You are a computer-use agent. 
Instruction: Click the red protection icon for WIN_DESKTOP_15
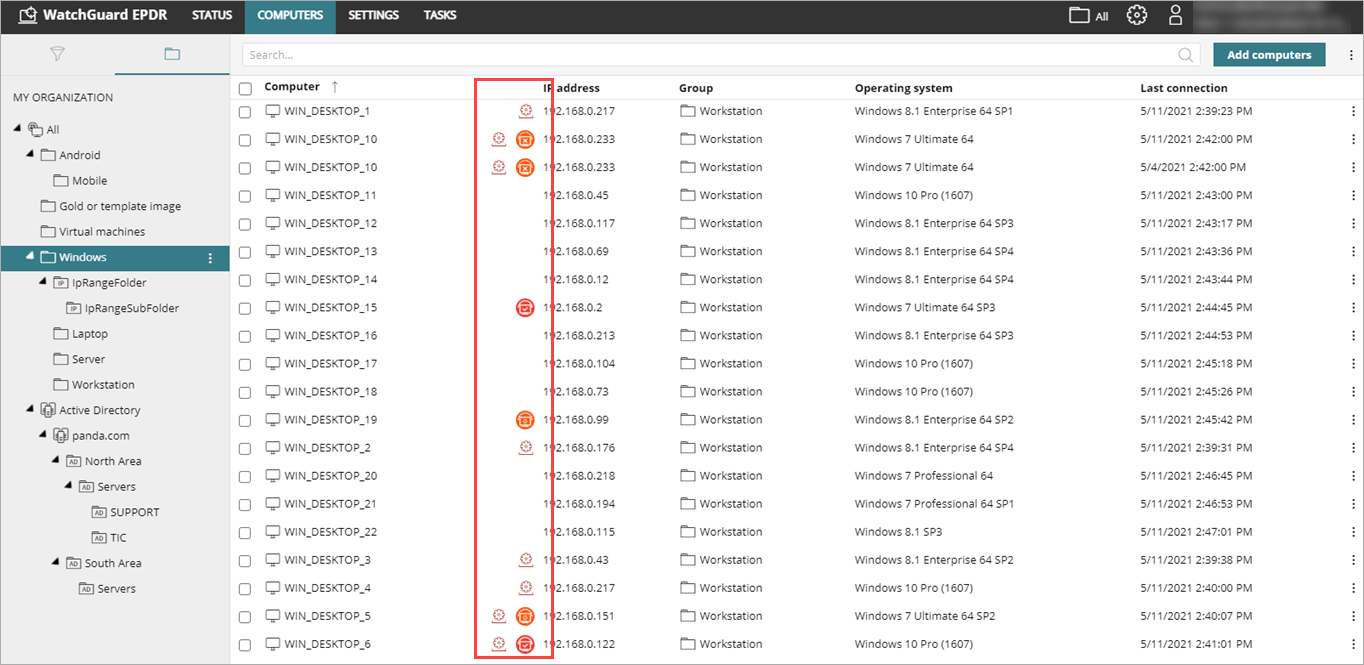(525, 307)
